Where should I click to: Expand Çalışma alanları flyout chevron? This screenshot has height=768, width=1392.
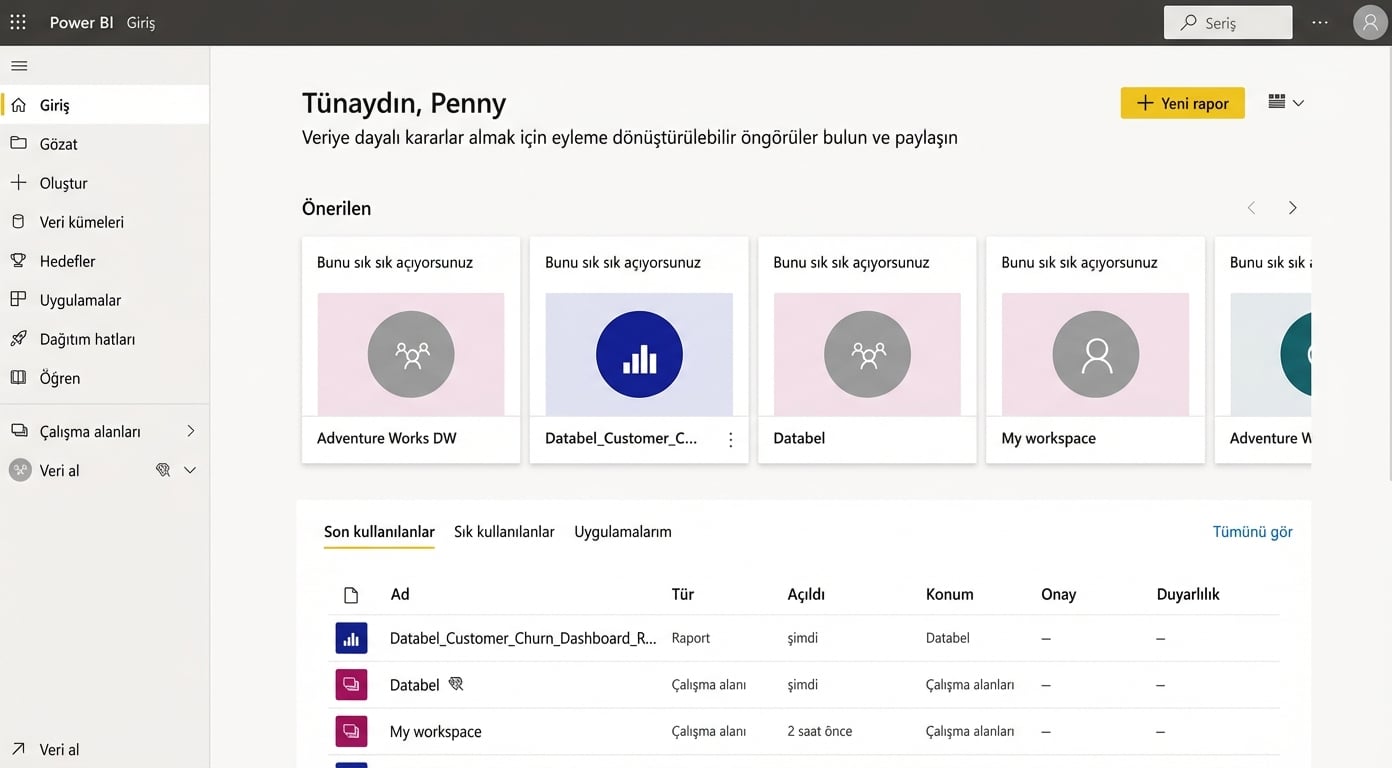click(x=191, y=431)
